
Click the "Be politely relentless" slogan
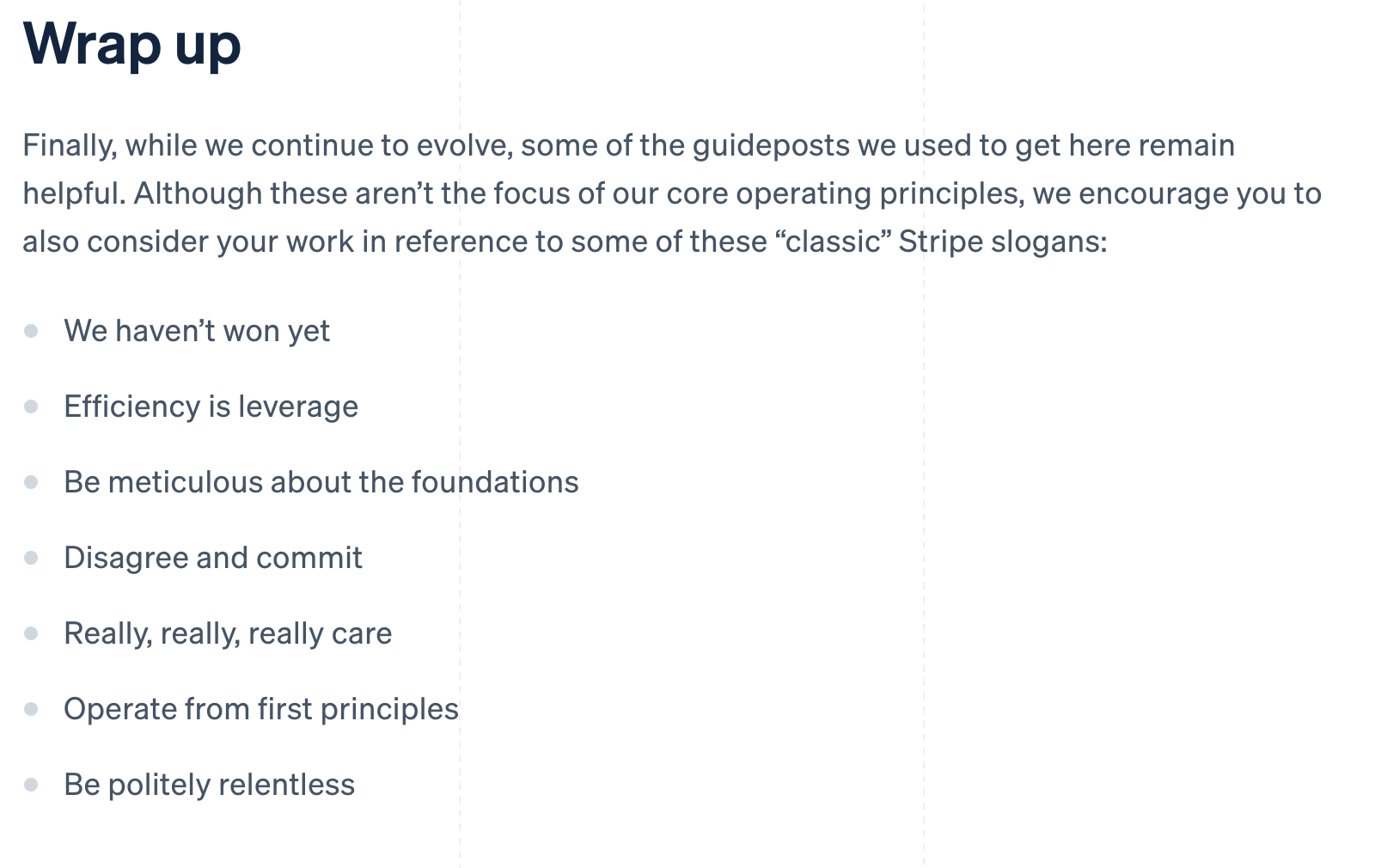(209, 785)
